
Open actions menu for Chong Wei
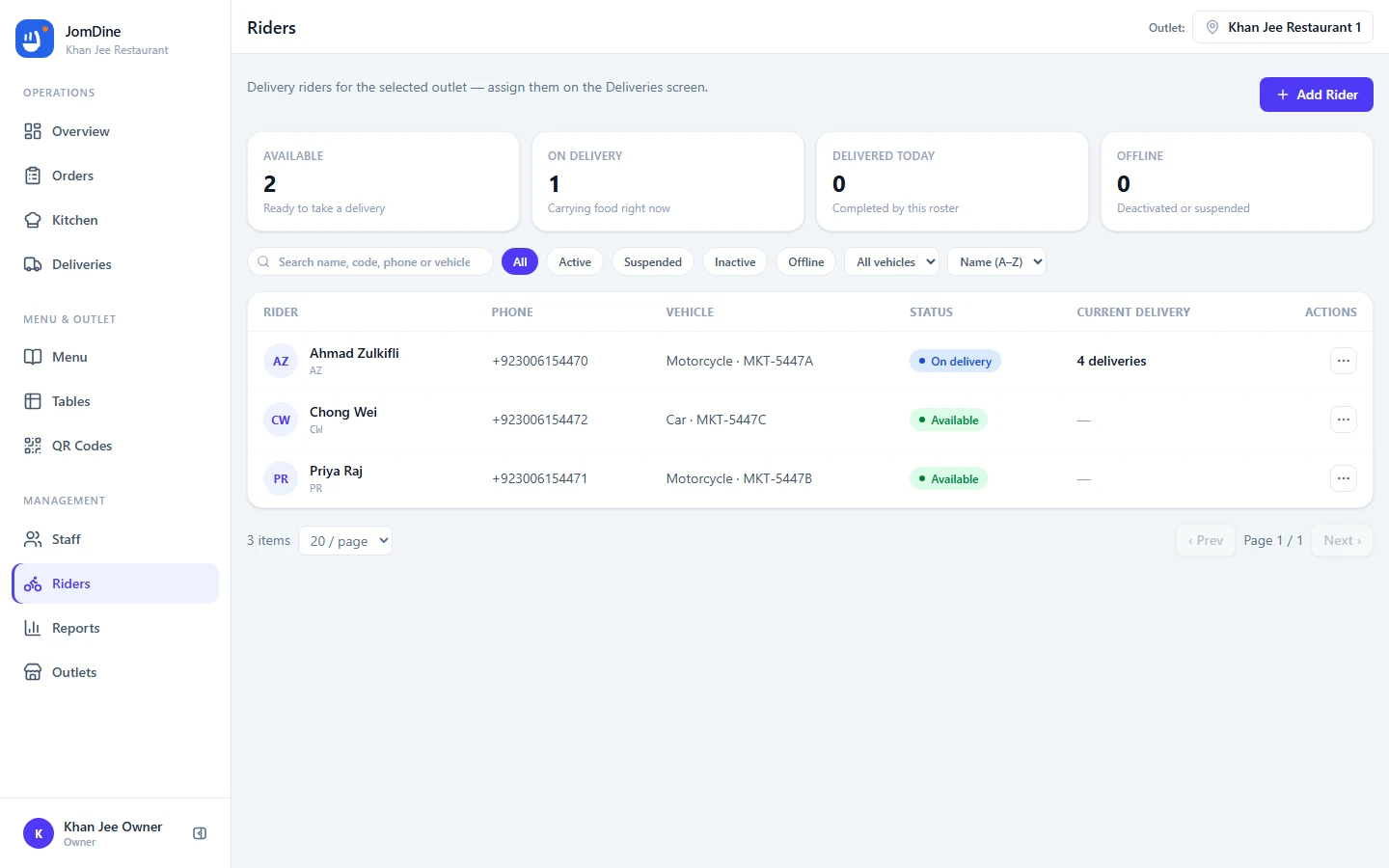[x=1344, y=420]
